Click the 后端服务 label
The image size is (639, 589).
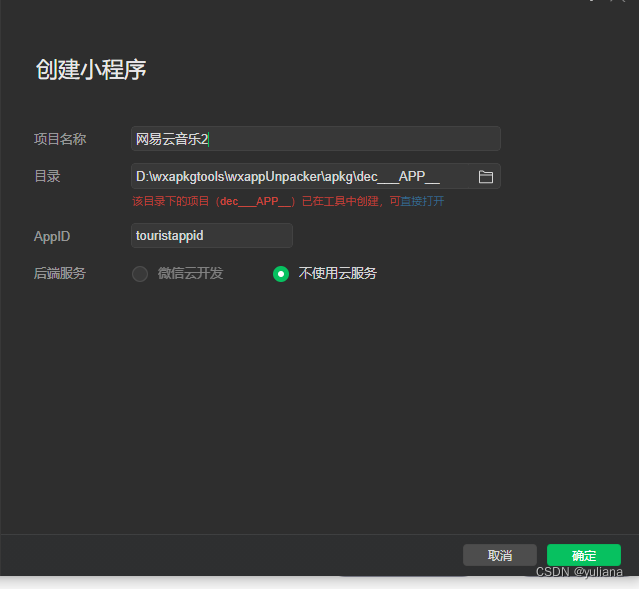[x=60, y=274]
